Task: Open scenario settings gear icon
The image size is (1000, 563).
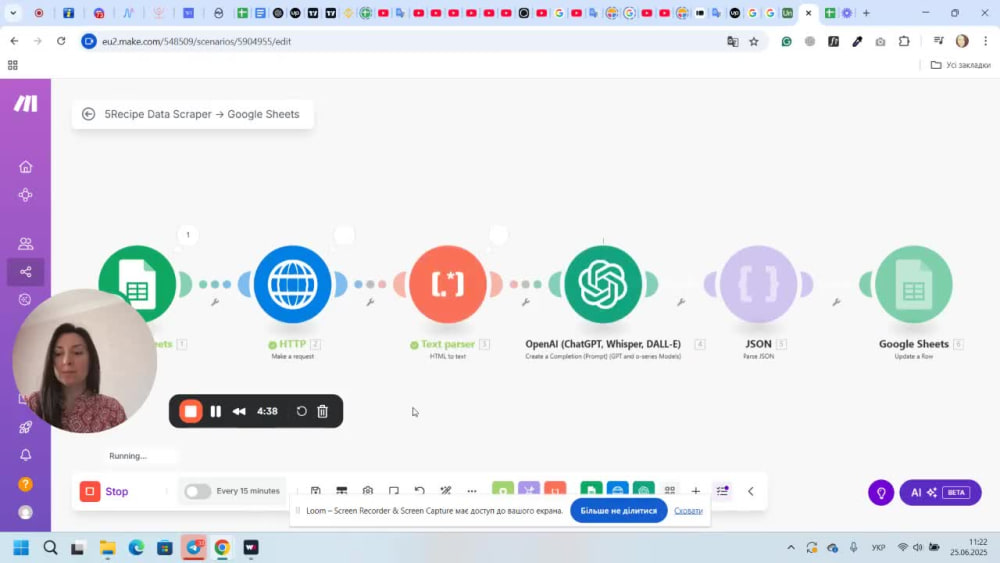Action: pyautogui.click(x=368, y=491)
